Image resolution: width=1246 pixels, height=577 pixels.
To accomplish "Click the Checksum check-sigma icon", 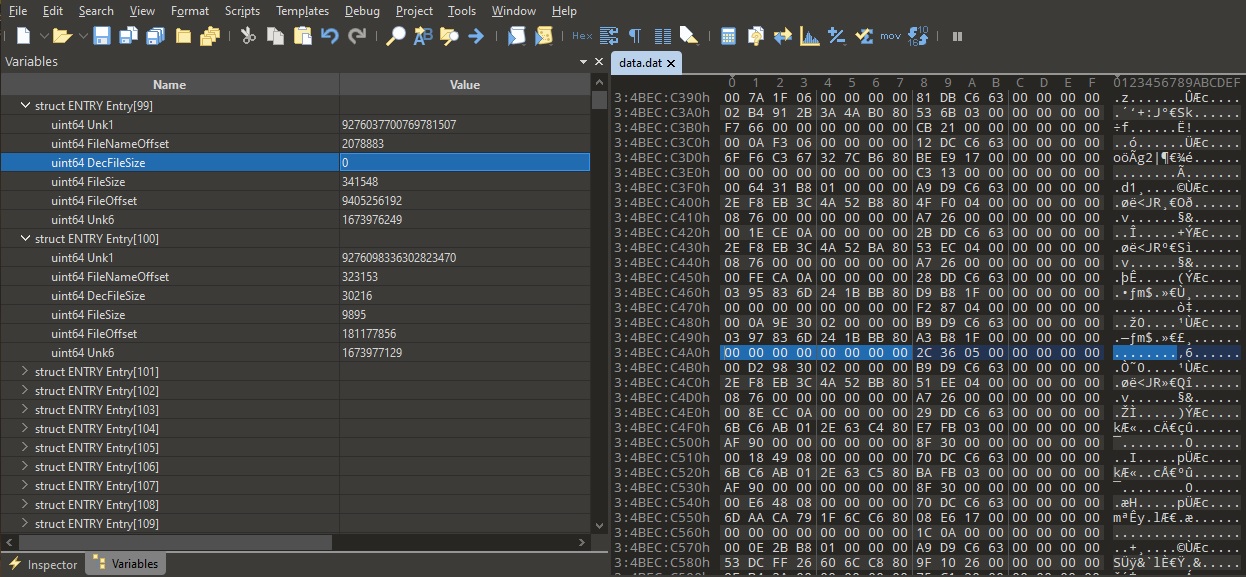I will tap(863, 36).
